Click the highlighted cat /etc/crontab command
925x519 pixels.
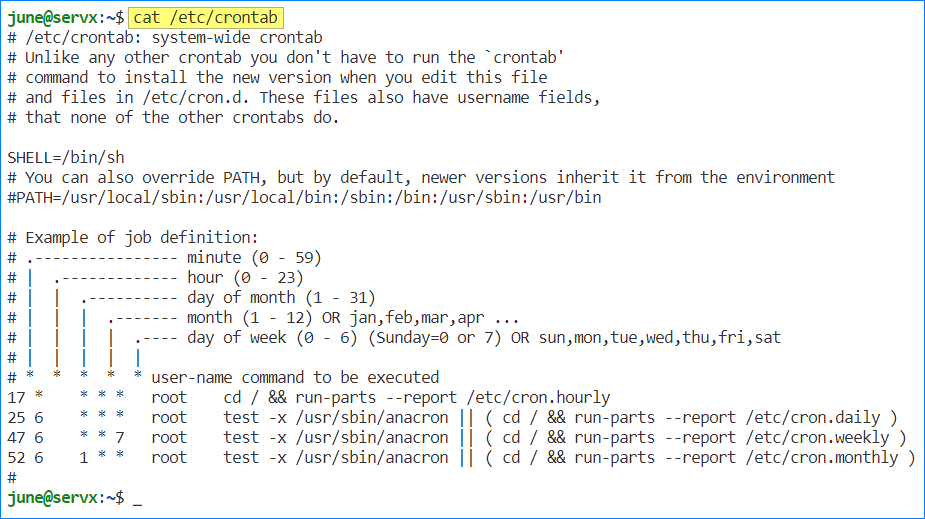pyautogui.click(x=206, y=17)
